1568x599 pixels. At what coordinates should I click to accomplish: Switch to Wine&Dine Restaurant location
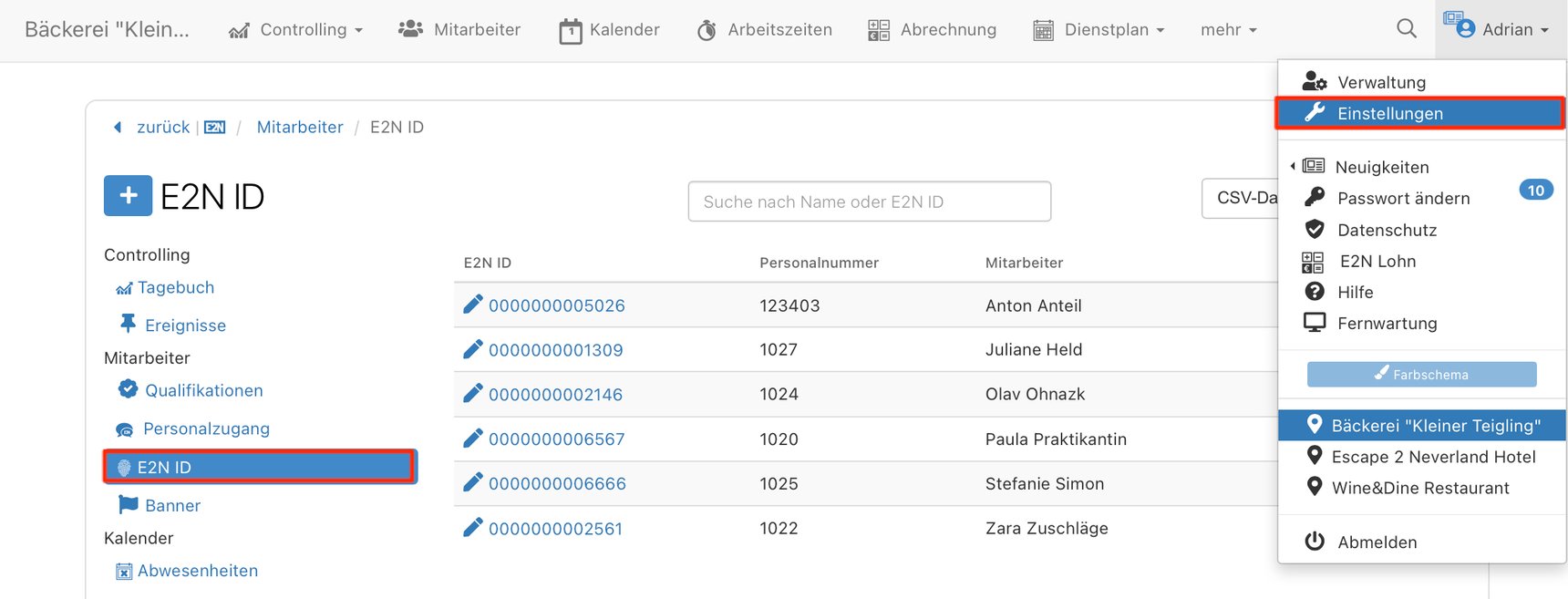point(1419,488)
